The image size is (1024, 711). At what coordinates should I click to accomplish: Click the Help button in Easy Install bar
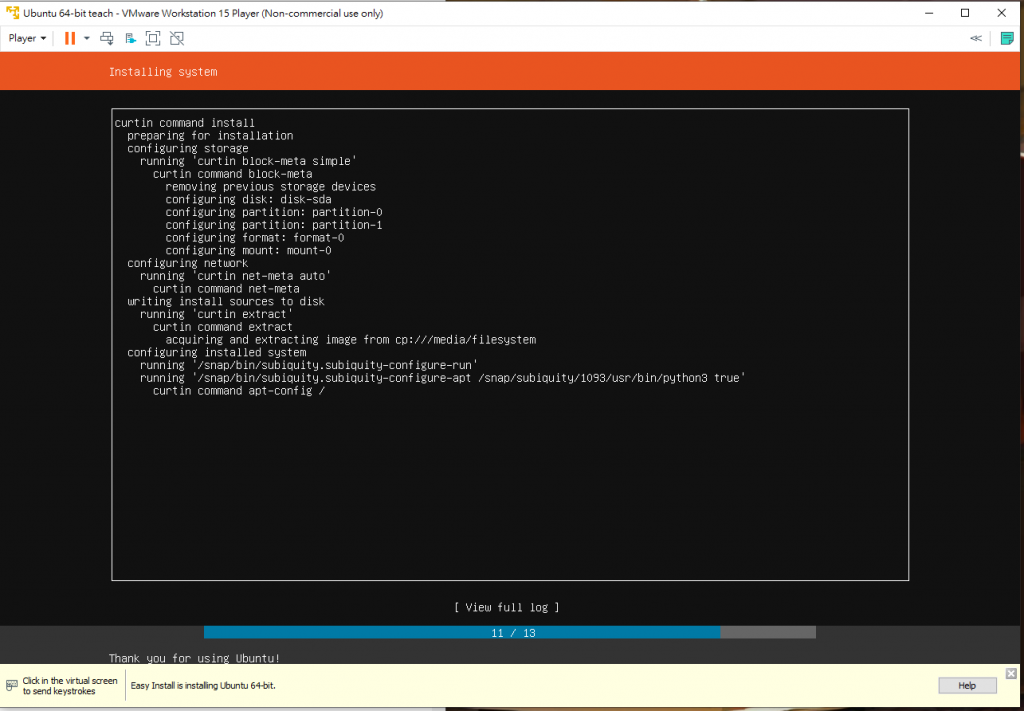coord(967,686)
